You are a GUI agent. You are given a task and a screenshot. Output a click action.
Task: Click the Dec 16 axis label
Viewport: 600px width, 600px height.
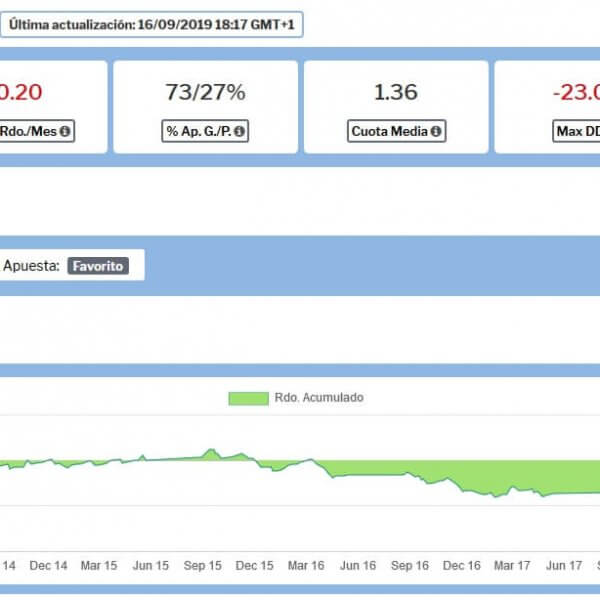coord(461,566)
